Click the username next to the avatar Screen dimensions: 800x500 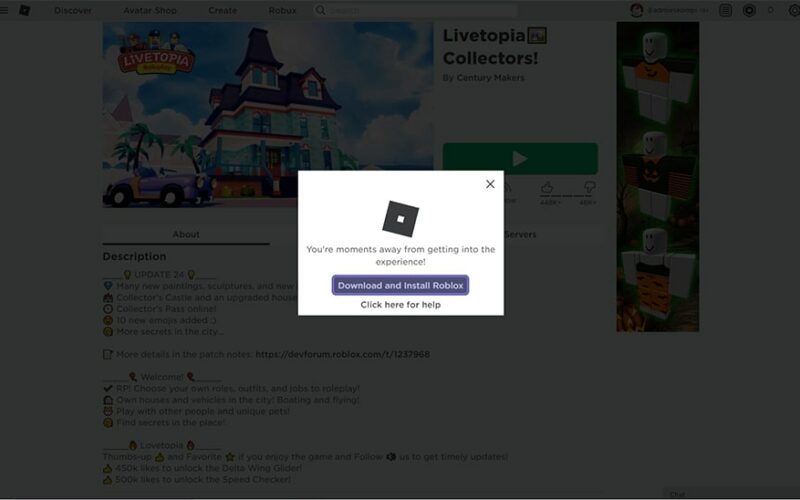pyautogui.click(x=678, y=10)
